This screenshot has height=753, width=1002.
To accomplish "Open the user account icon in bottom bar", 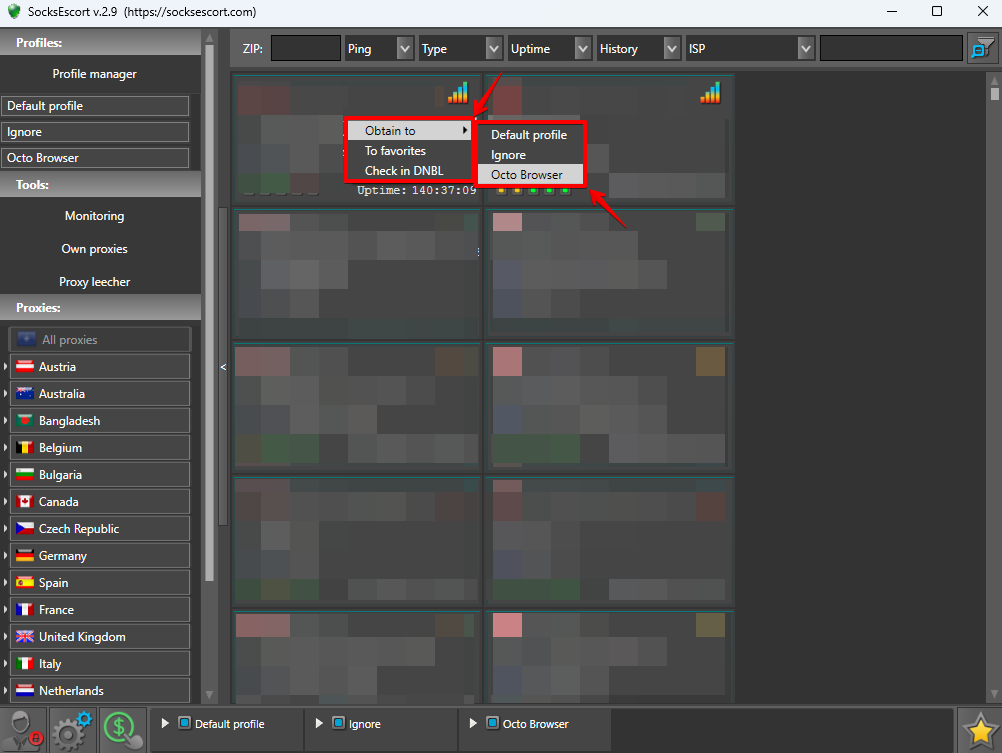I will 24,730.
